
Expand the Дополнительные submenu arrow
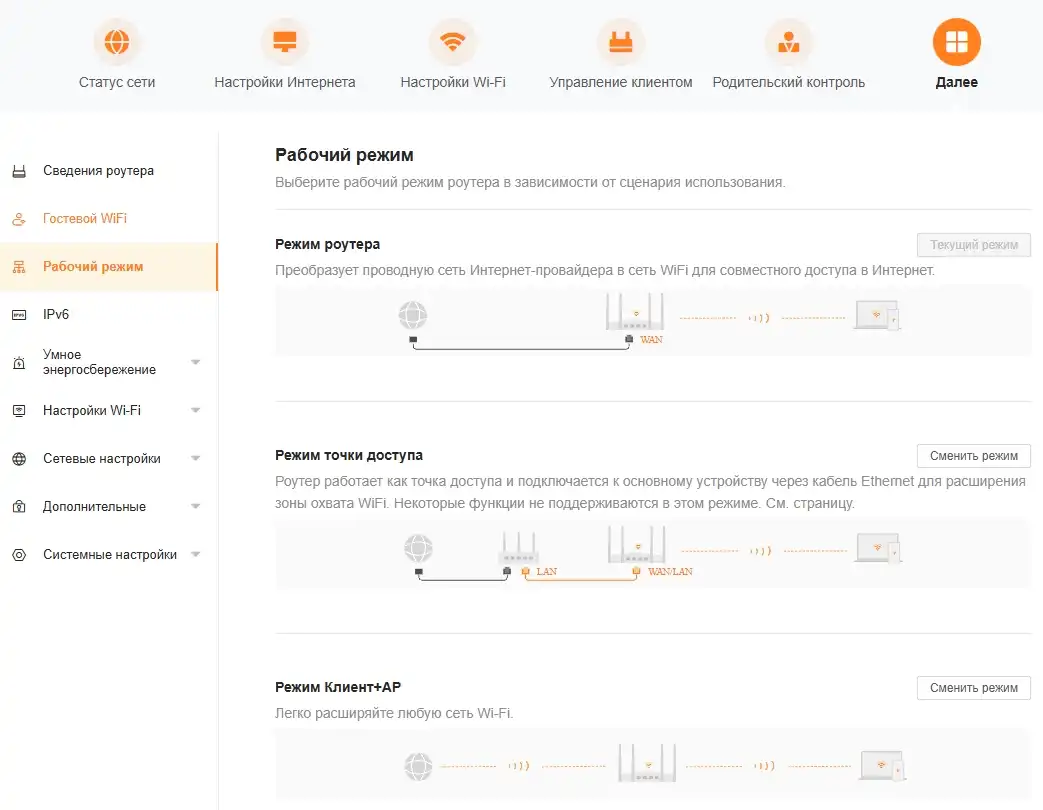196,507
